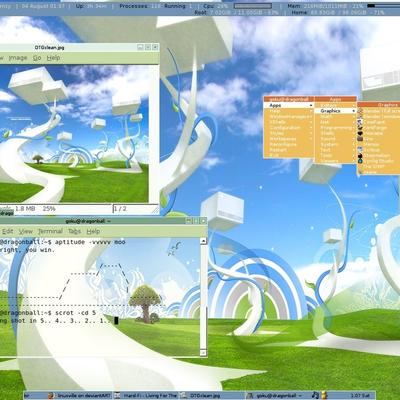Screen dimensions: 400x400
Task: Expand the Programming category in the Apps menu
Action: 335,128
